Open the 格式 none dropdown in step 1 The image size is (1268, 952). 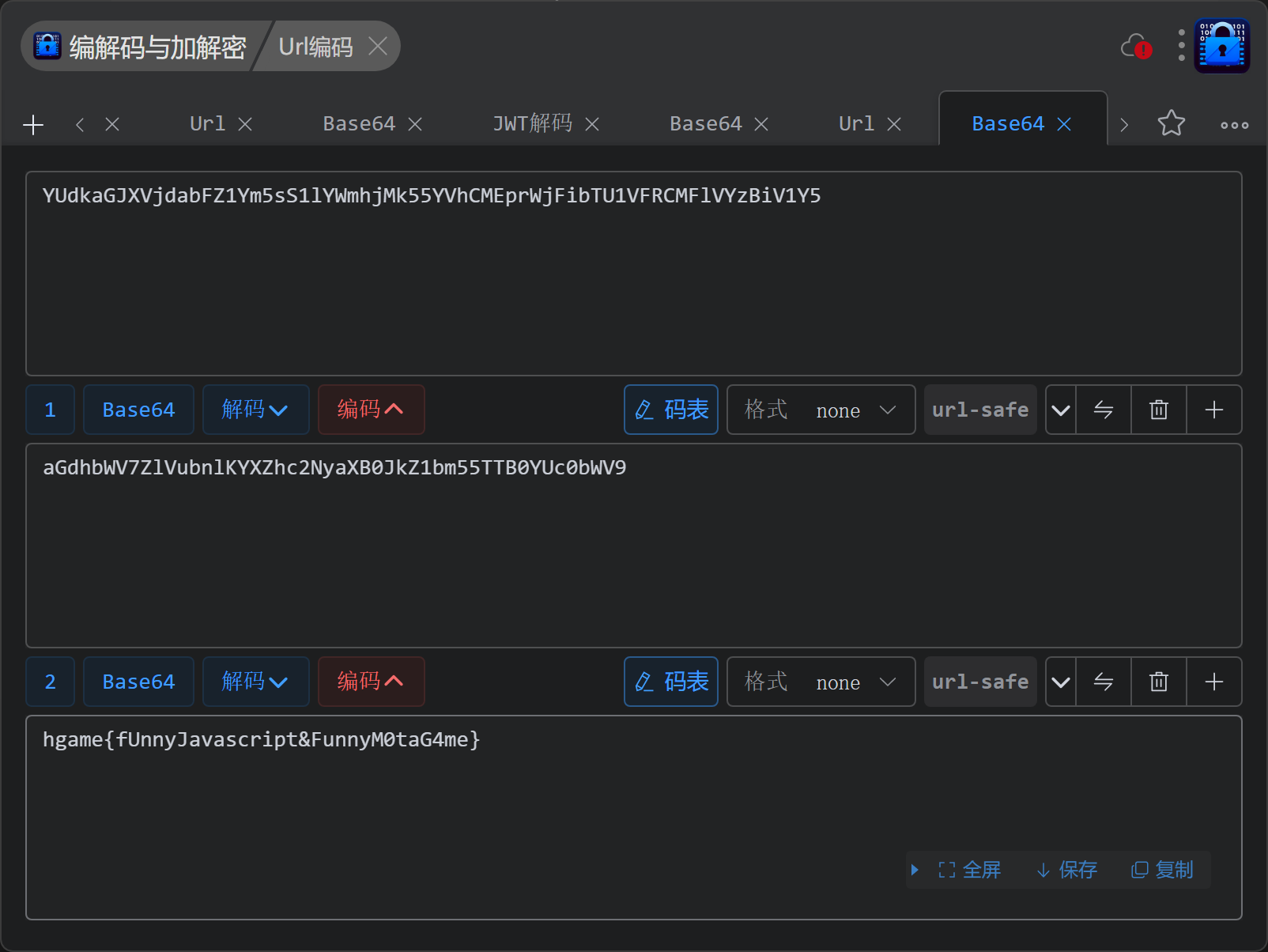pos(821,410)
